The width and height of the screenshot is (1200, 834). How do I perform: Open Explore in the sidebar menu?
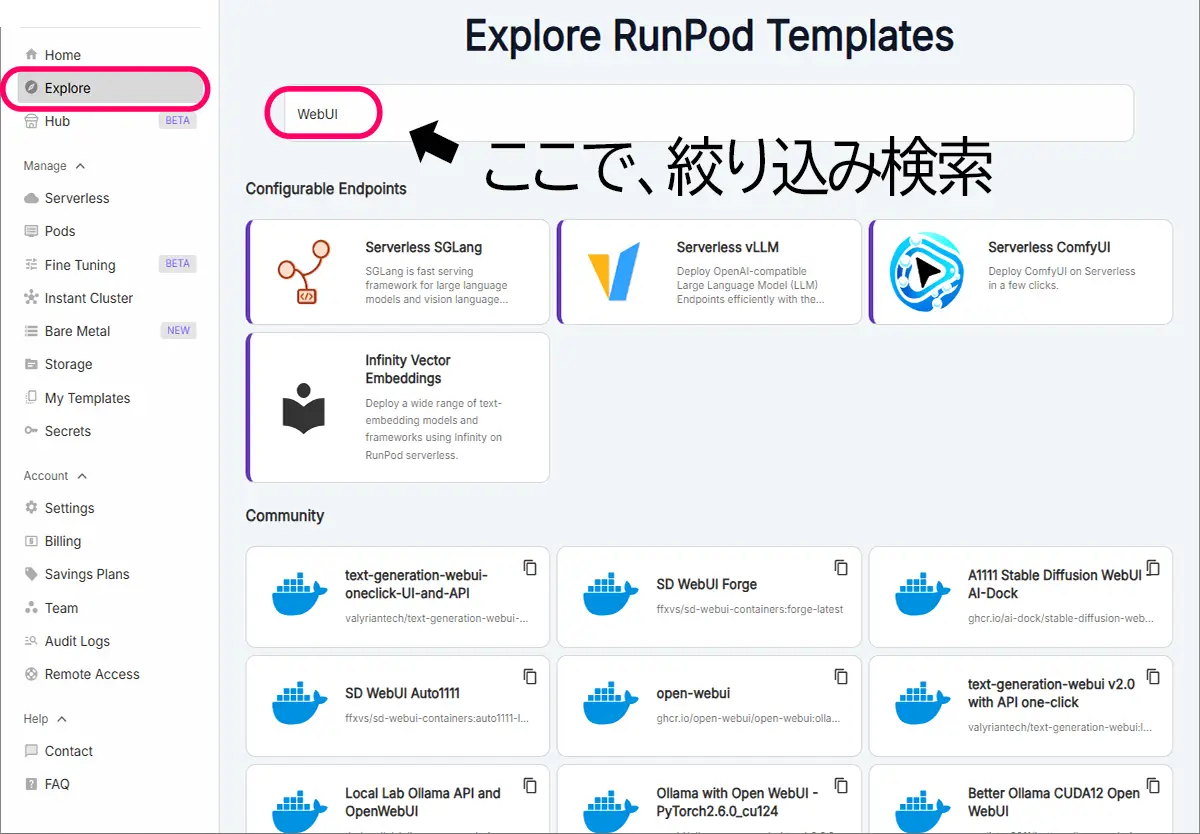110,88
